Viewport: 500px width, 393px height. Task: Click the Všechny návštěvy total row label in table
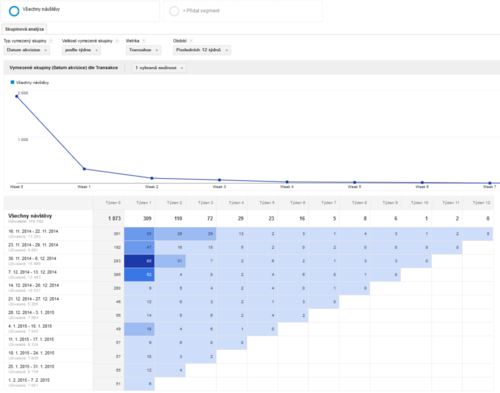click(30, 216)
